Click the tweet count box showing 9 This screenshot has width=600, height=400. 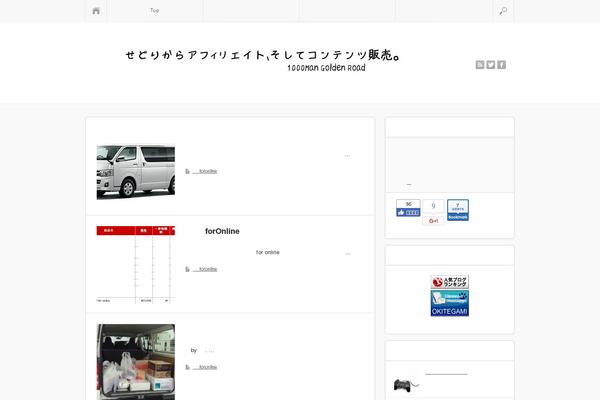[434, 206]
